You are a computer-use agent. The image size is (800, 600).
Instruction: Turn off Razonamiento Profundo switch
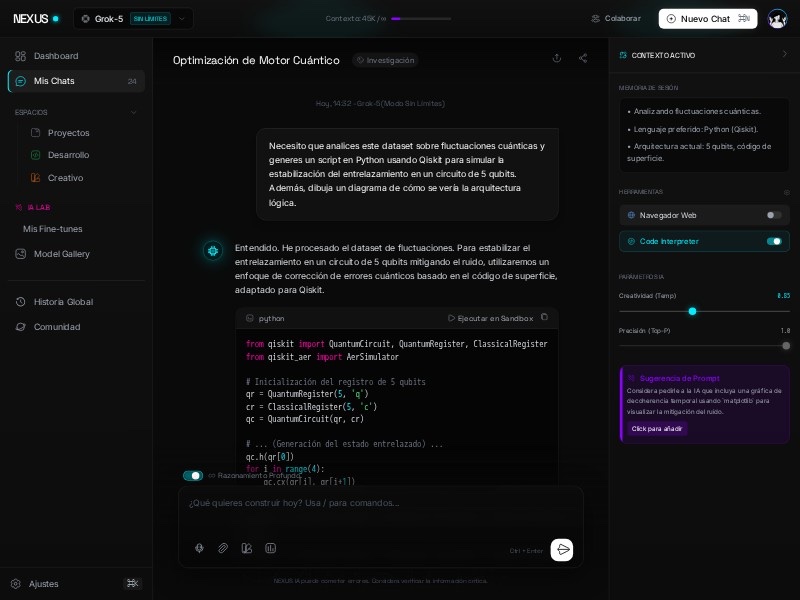(x=193, y=476)
